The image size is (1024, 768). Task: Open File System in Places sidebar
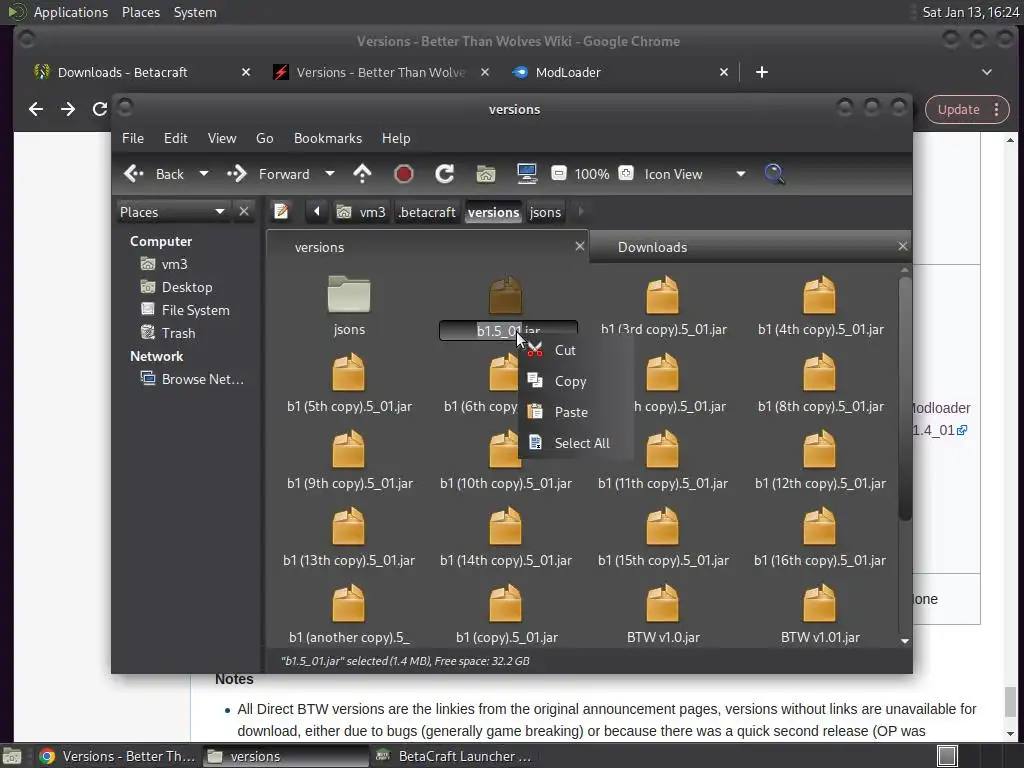185,310
